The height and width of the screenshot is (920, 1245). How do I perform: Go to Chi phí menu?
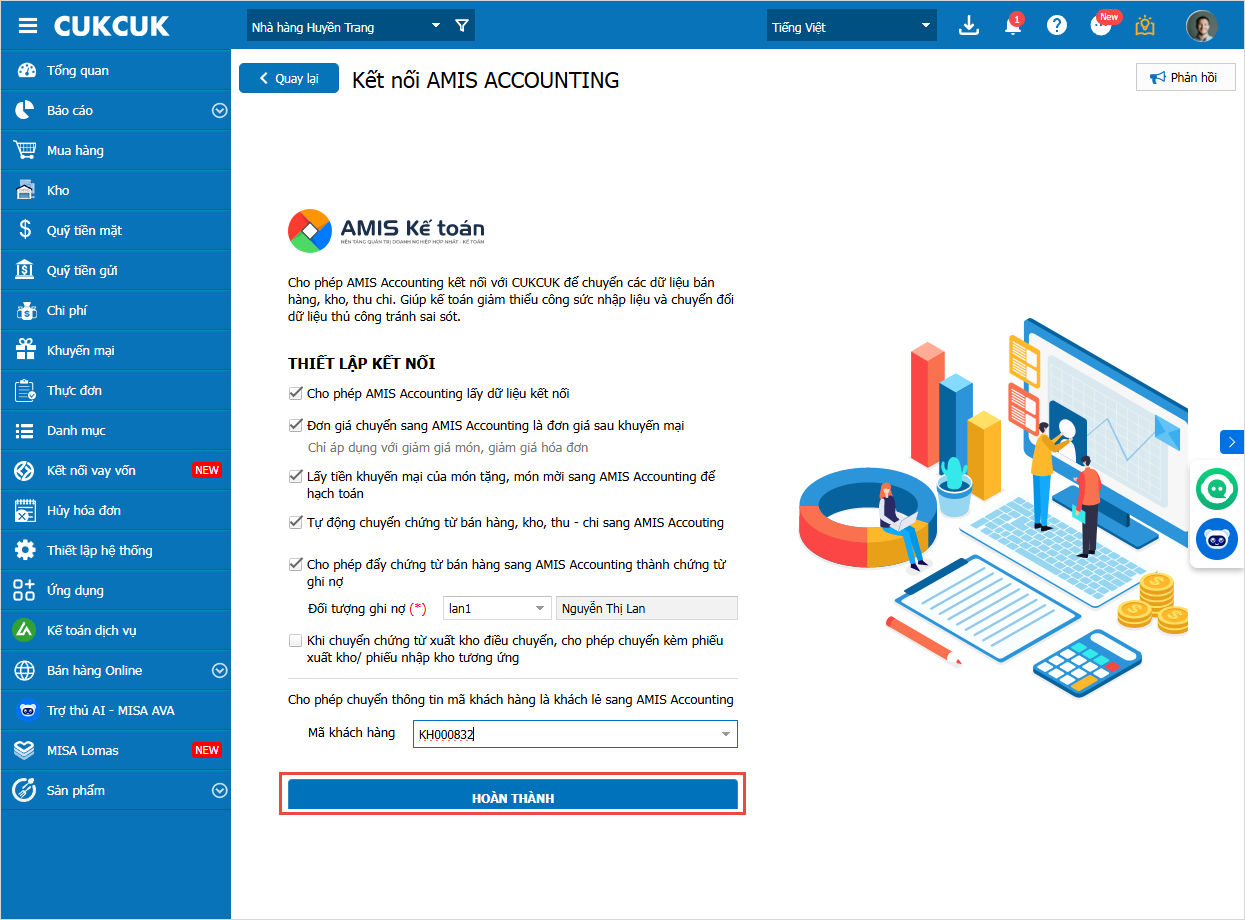[x=116, y=310]
